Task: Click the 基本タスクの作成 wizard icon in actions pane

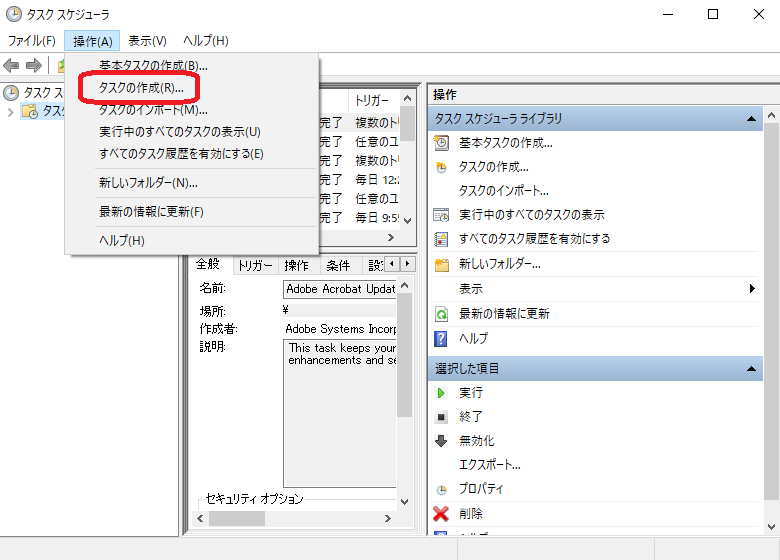Action: click(441, 143)
